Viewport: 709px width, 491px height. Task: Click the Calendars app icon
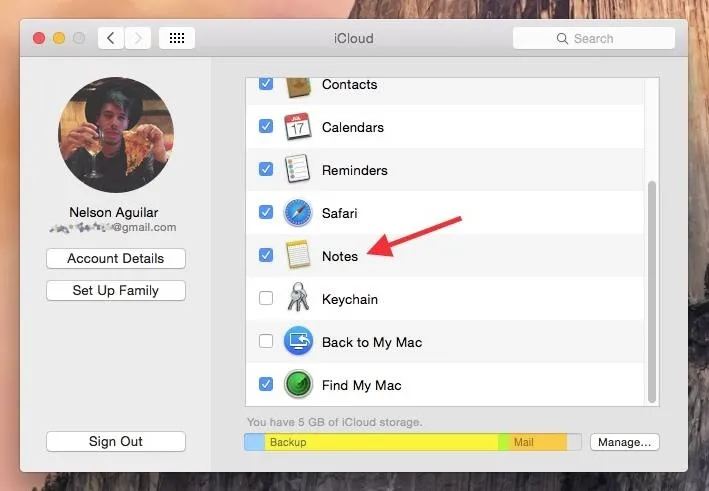click(298, 126)
